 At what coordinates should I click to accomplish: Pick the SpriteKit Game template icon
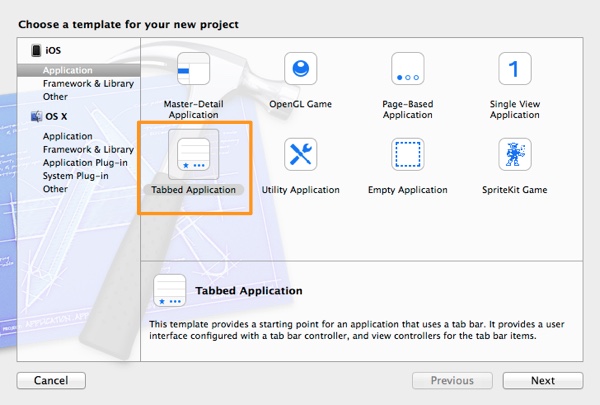514,156
